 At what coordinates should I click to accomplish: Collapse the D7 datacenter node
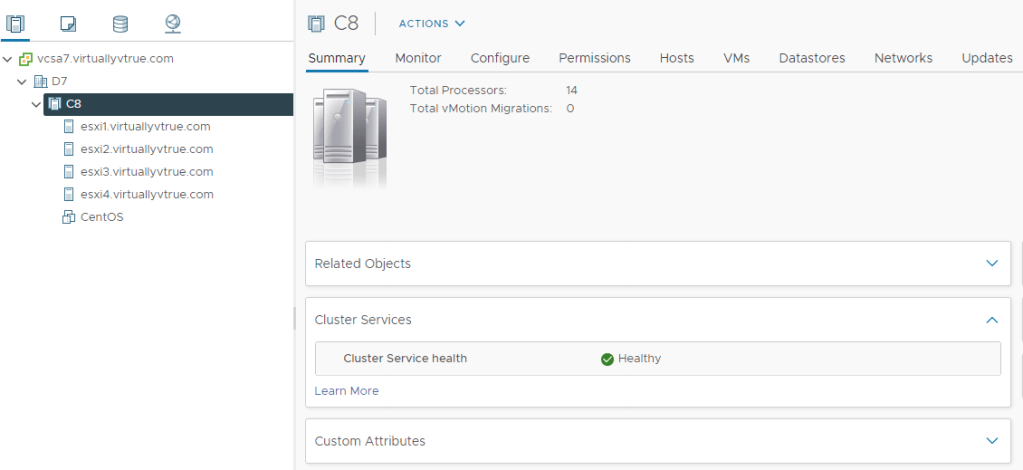pos(22,81)
